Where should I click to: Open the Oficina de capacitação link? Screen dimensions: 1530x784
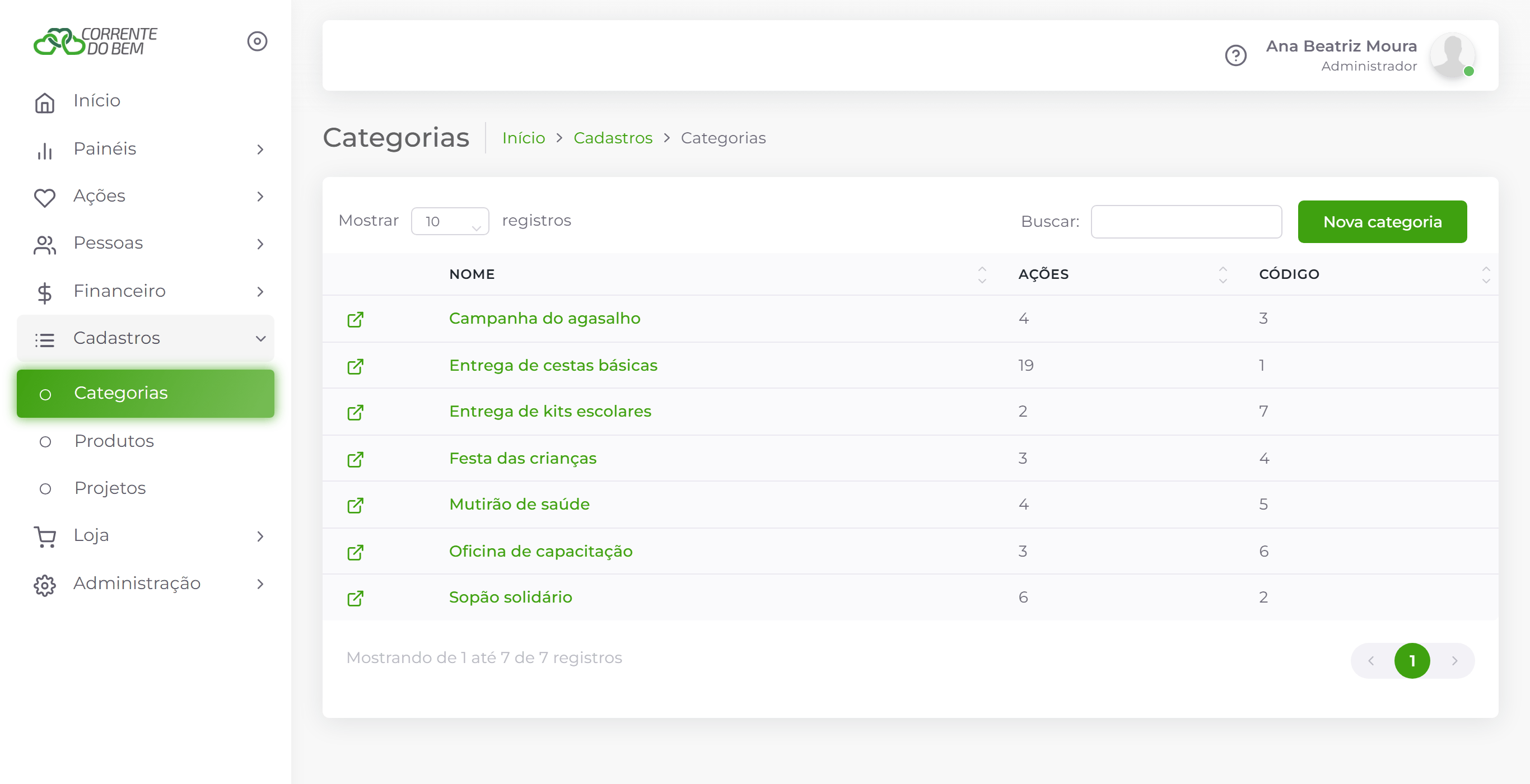[540, 551]
